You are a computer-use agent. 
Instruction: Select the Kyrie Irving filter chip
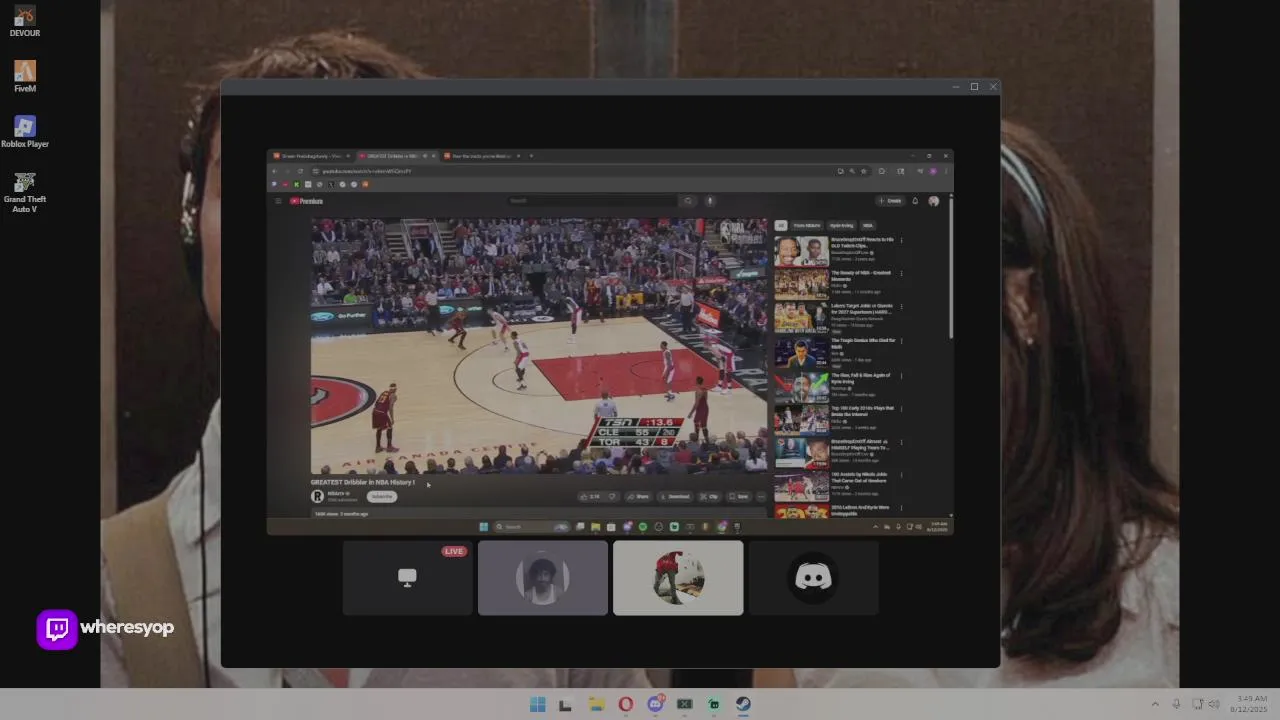click(842, 226)
